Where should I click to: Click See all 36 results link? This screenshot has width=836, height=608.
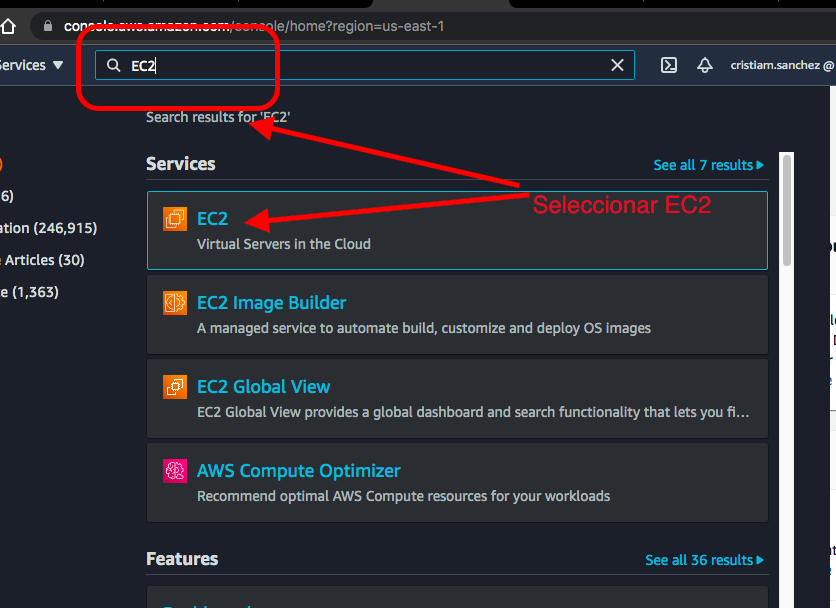coord(704,560)
